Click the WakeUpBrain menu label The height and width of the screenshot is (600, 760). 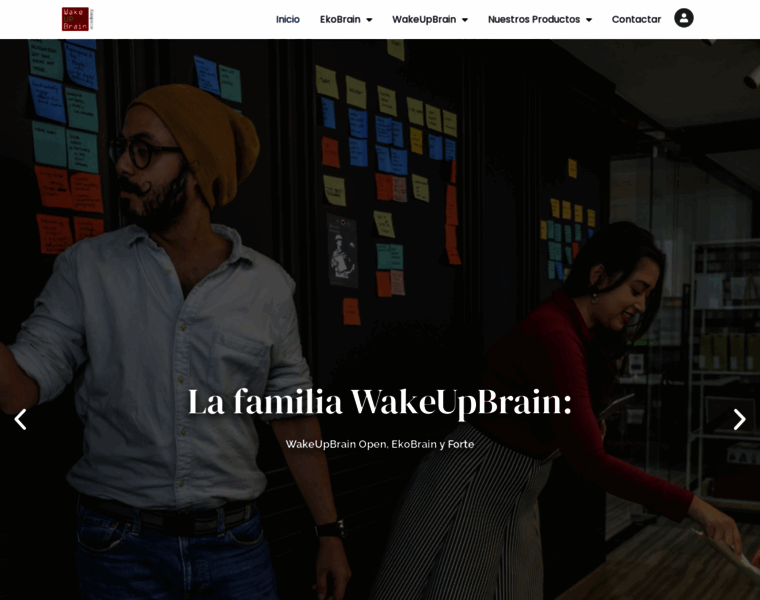(424, 19)
